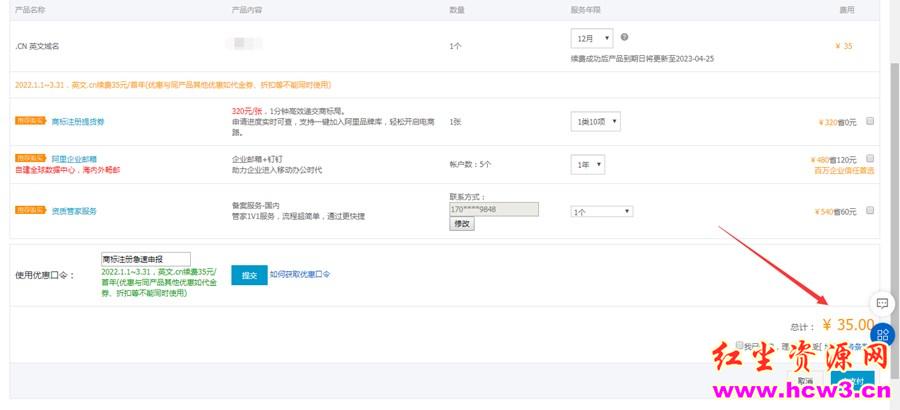Click the 帐户数：5个 text
This screenshot has width=900, height=410.
470,165
